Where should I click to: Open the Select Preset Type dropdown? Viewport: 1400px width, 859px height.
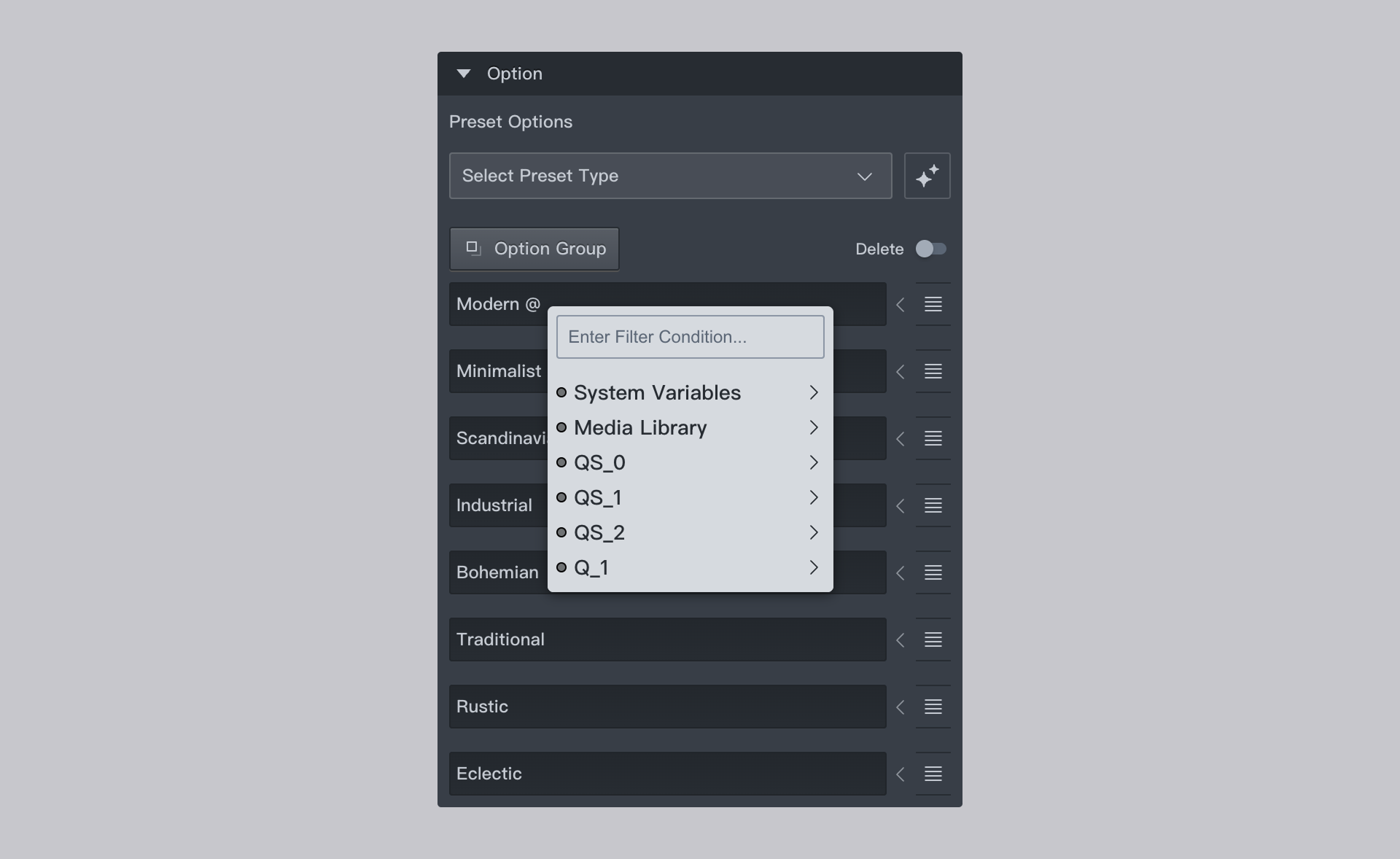(x=670, y=176)
